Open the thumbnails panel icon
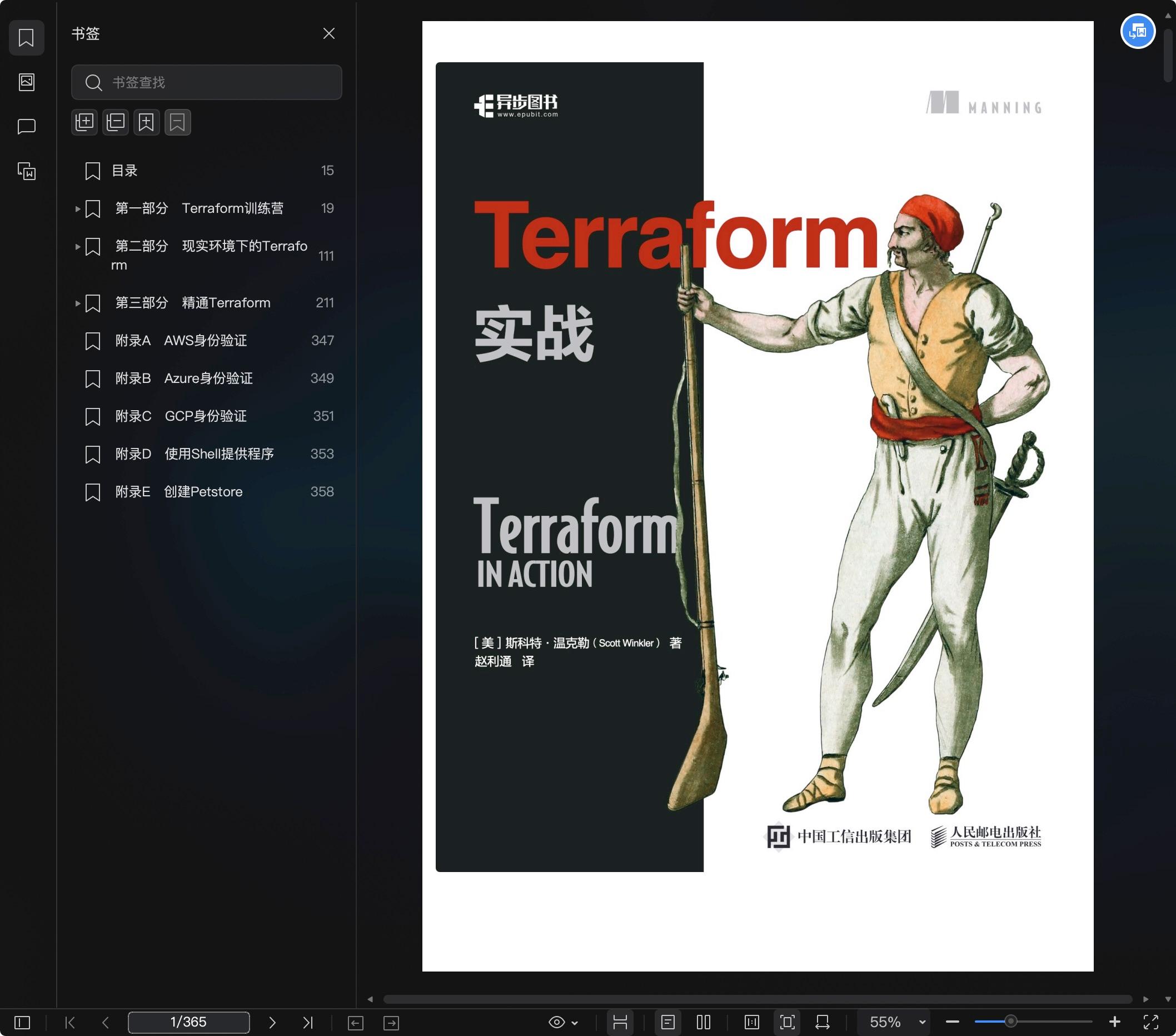1176x1036 pixels. pos(27,82)
